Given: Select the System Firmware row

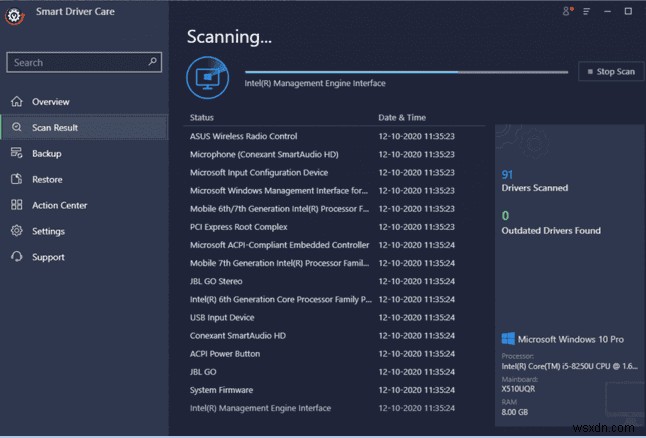Looking at the screenshot, I should coord(221,390).
